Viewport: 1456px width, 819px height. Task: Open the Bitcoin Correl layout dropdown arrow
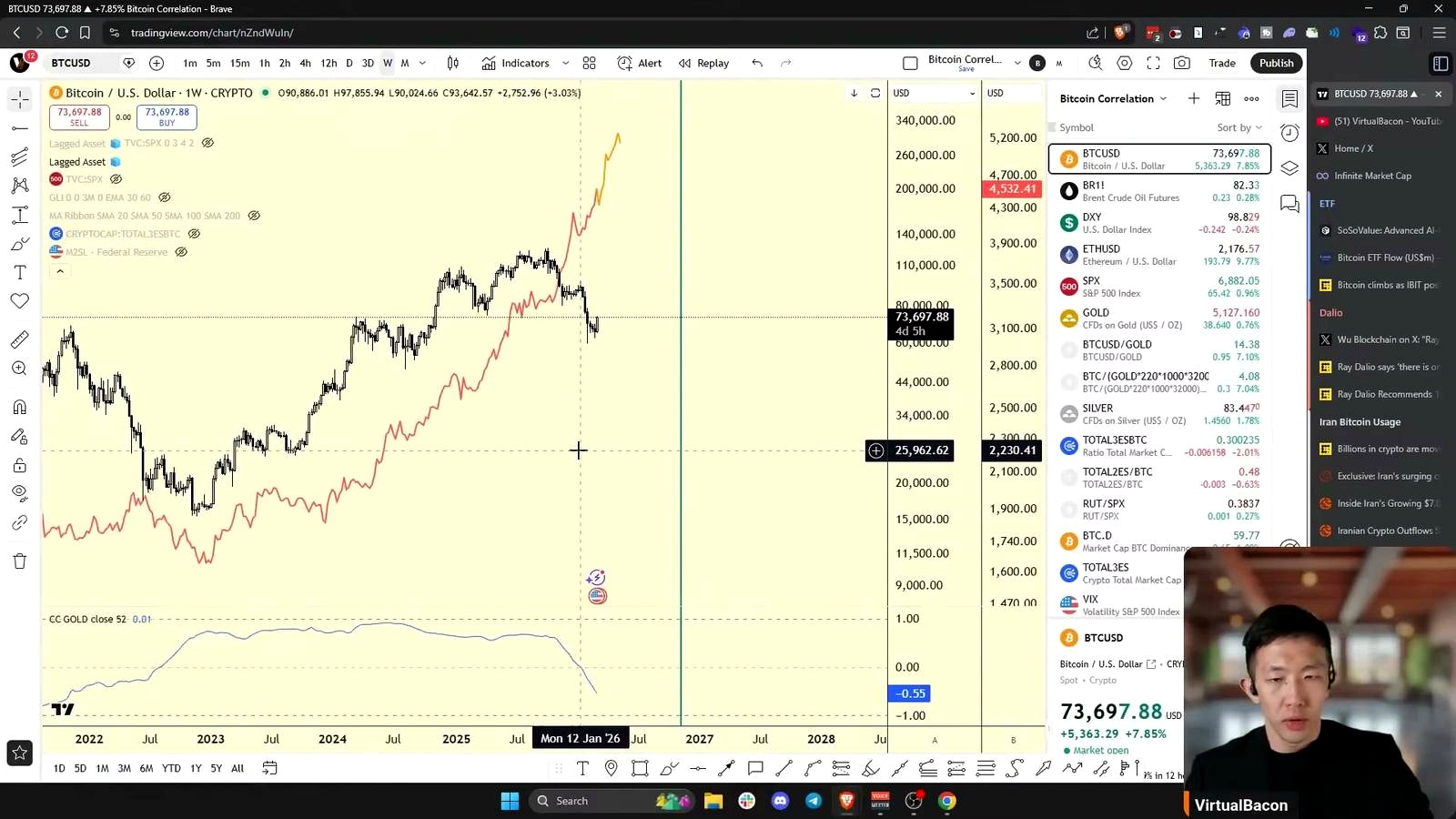click(1017, 63)
